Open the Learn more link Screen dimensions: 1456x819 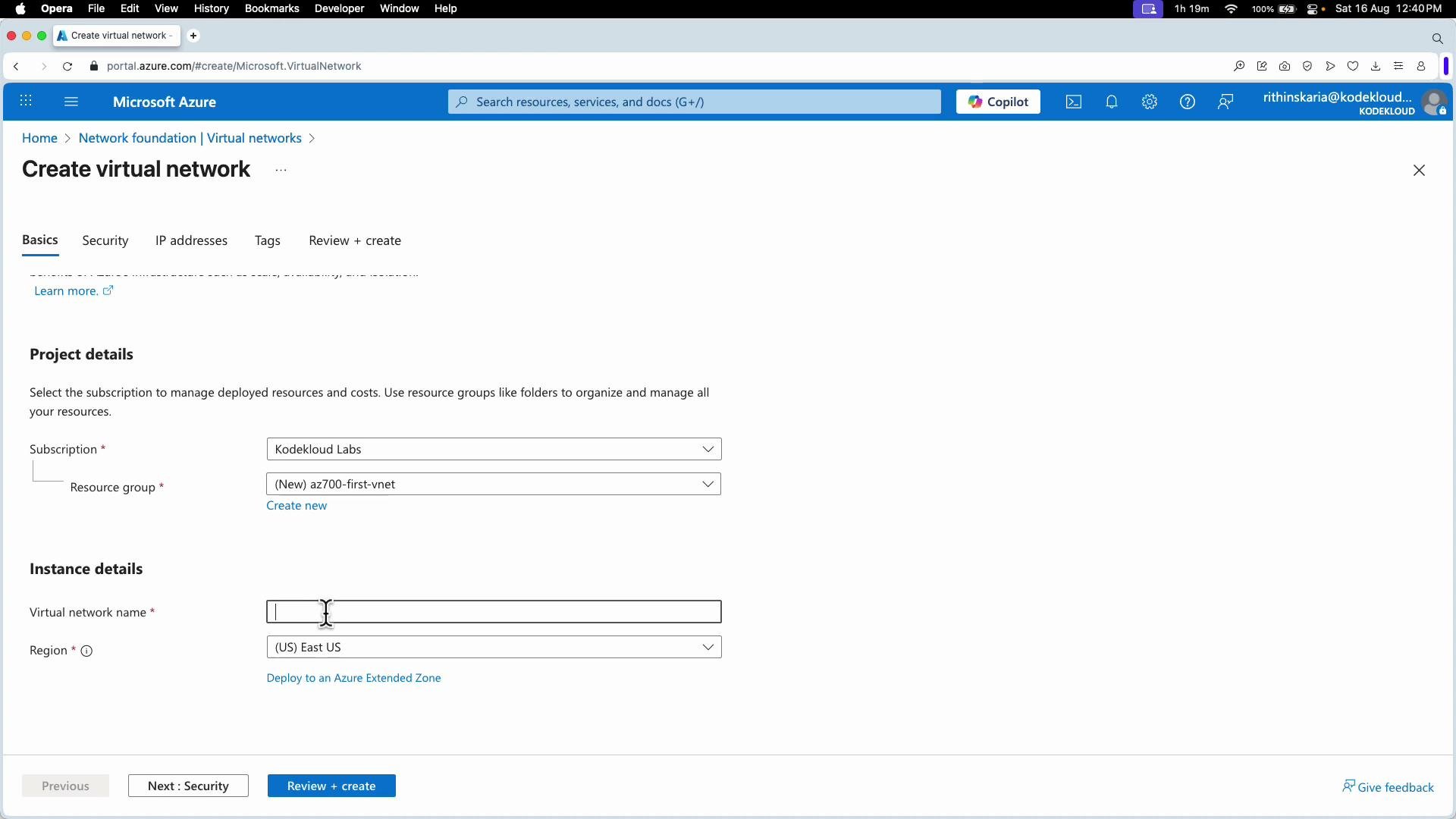(73, 290)
